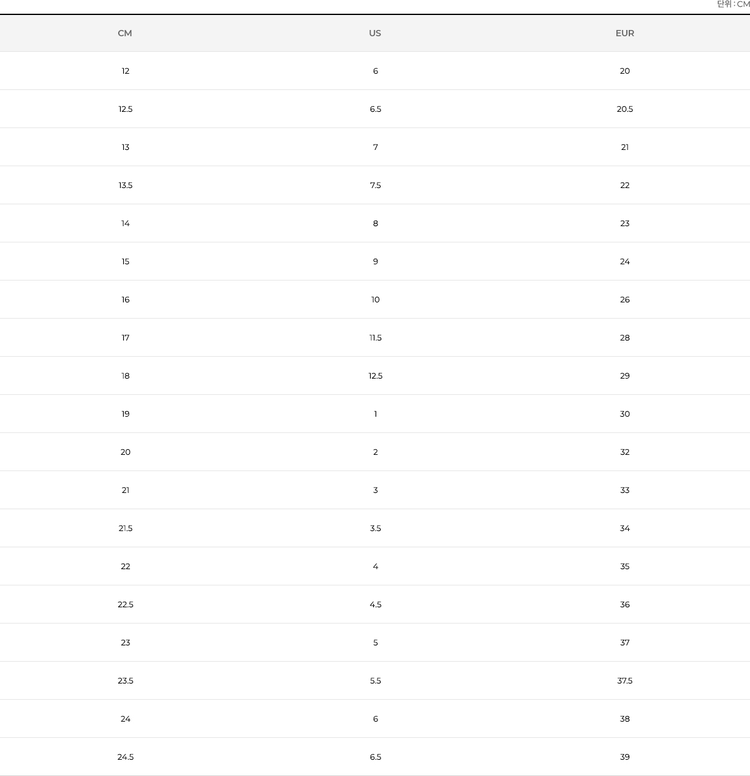The width and height of the screenshot is (750, 776).
Task: Click the US column header
Action: pyautogui.click(x=375, y=33)
